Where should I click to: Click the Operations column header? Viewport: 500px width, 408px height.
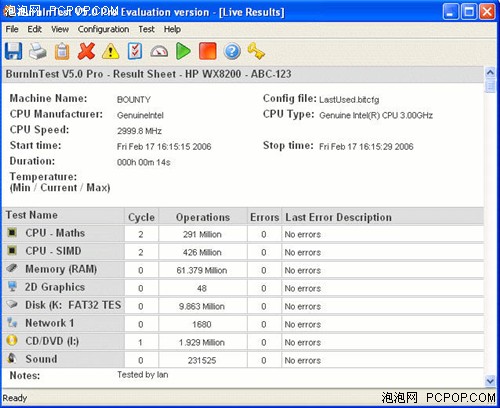(203, 217)
